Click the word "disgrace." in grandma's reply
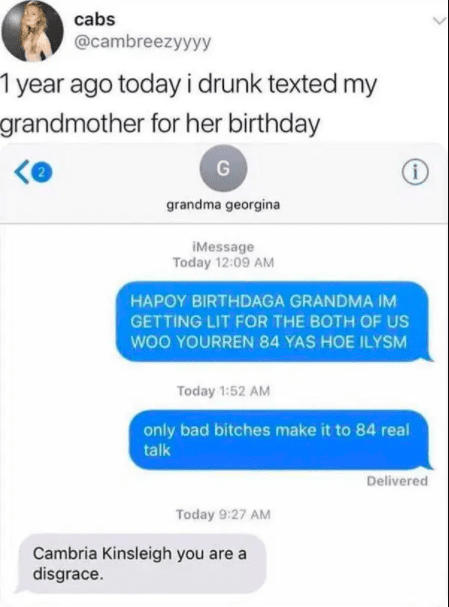This screenshot has height=607, width=449. click(68, 574)
